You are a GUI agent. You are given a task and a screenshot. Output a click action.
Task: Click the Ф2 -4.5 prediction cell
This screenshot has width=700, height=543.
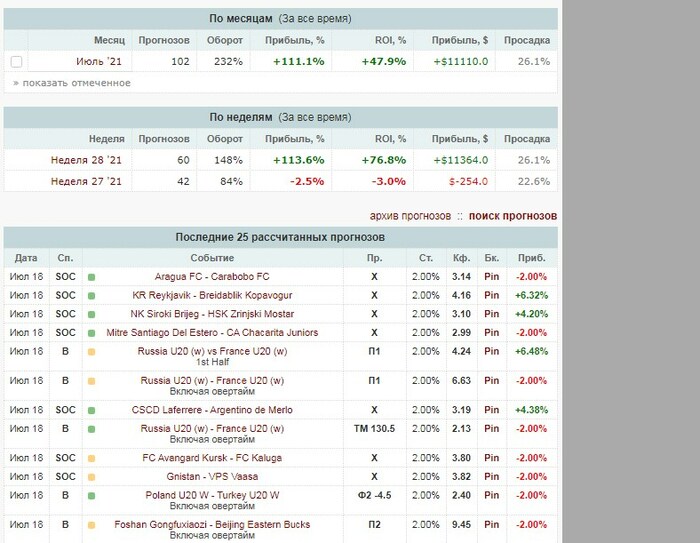(x=374, y=495)
